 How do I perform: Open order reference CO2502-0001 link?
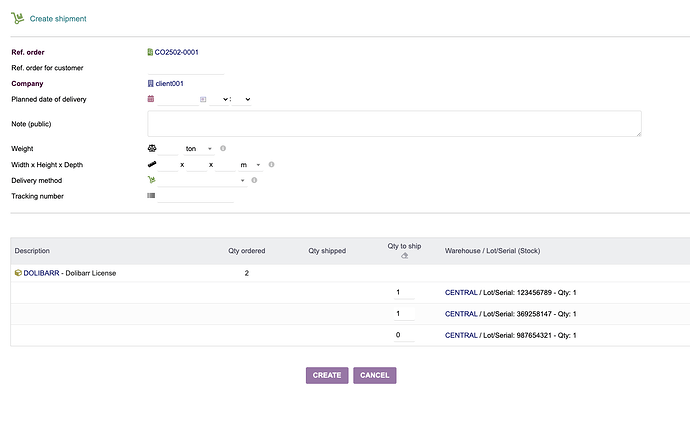pyautogui.click(x=183, y=51)
